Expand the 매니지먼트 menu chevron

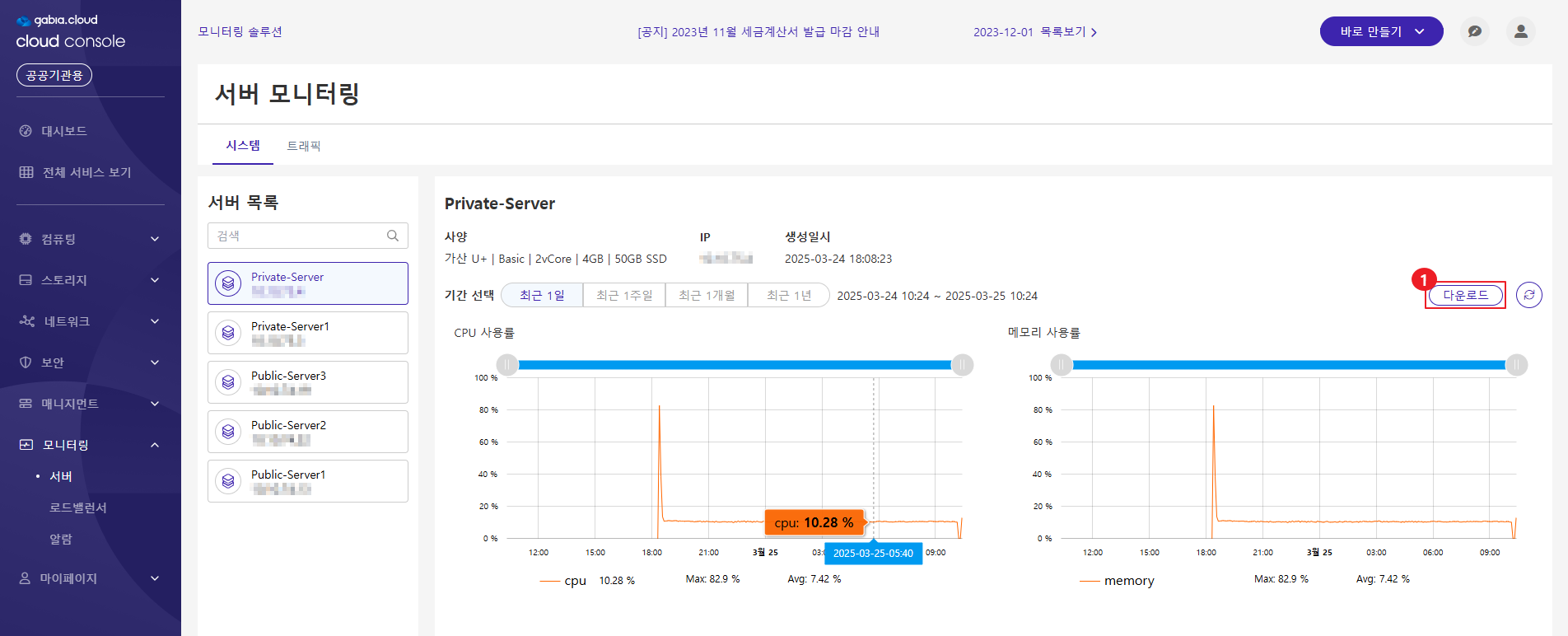tap(155, 404)
